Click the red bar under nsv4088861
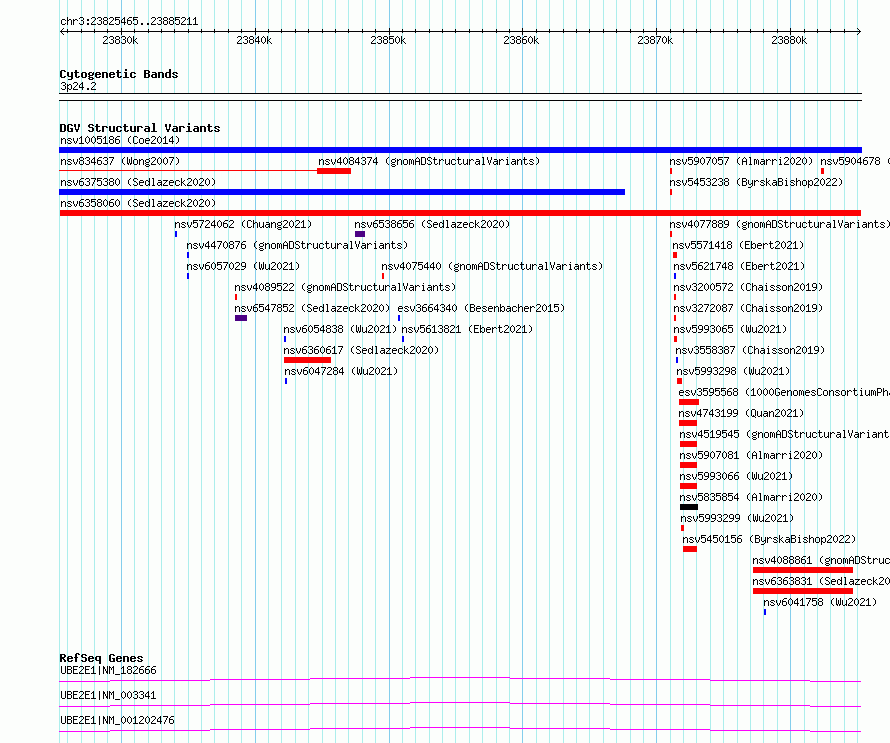The height and width of the screenshot is (743, 890). coord(803,570)
